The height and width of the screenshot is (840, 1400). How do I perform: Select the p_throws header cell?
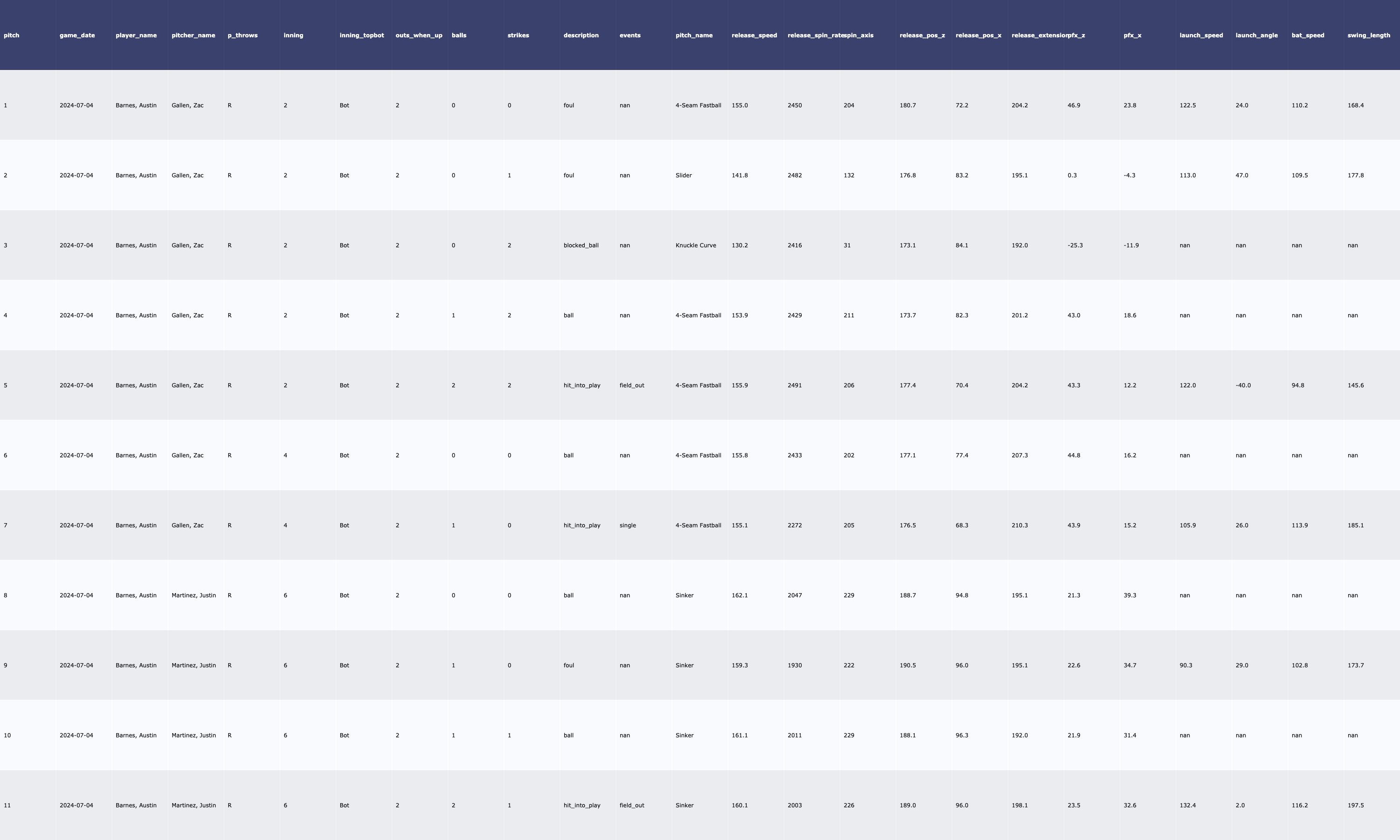click(242, 35)
